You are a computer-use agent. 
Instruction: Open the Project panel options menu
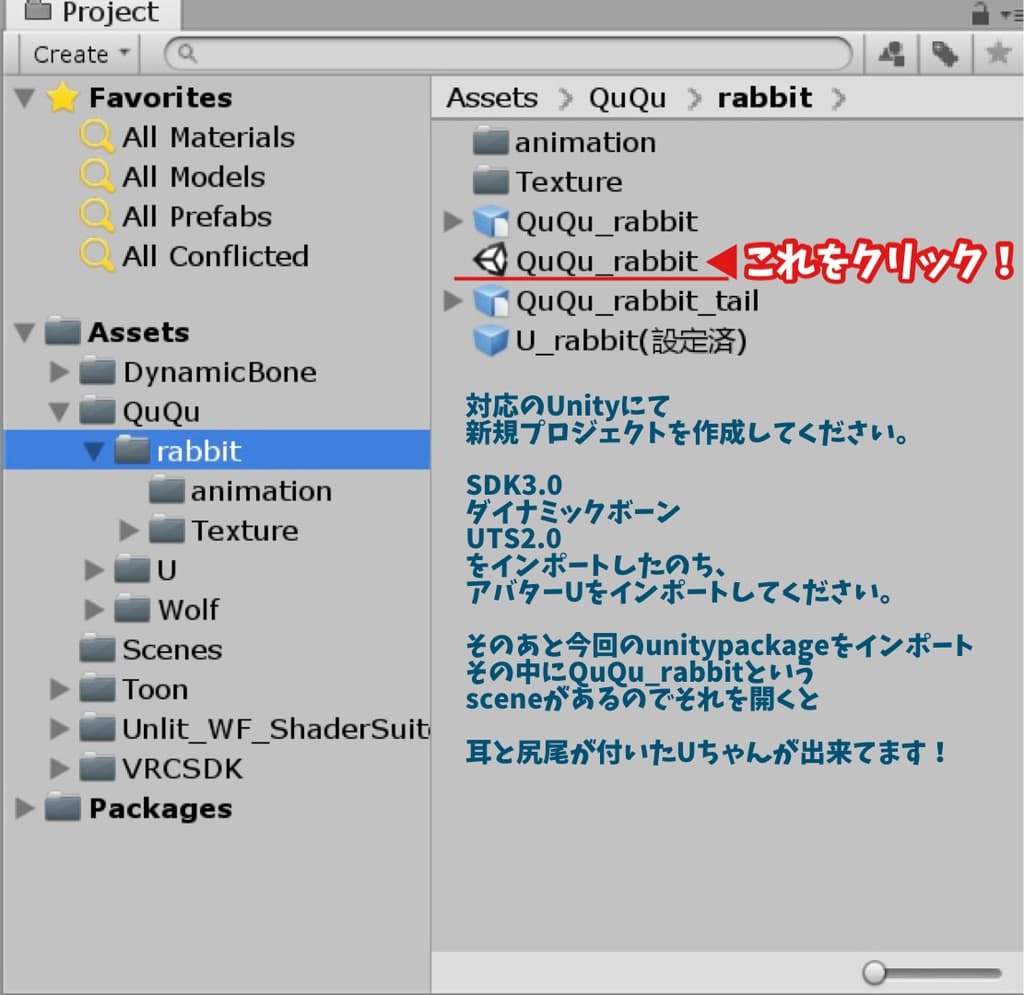coord(1012,14)
